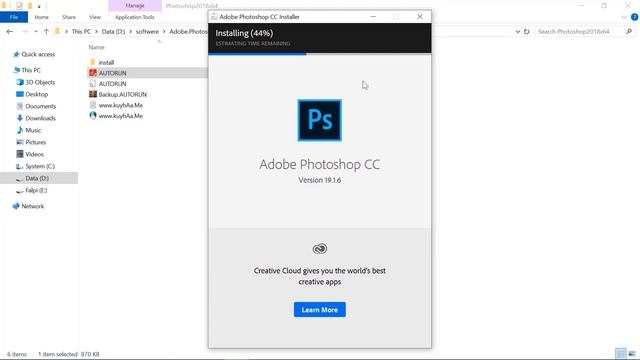640x360 pixels.
Task: Click the Photoshop Ps logo in the installer
Action: coord(320,120)
